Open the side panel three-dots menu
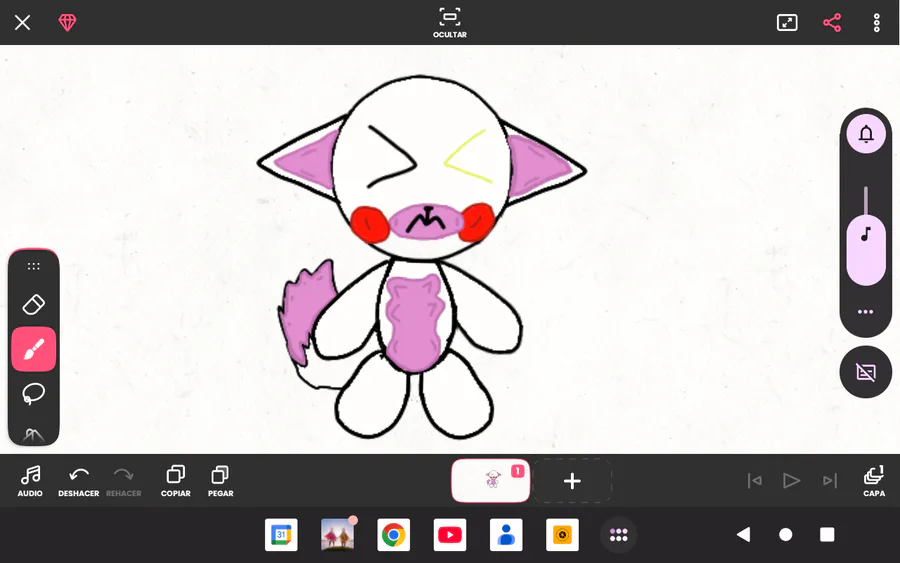The height and width of the screenshot is (563, 900). click(866, 312)
